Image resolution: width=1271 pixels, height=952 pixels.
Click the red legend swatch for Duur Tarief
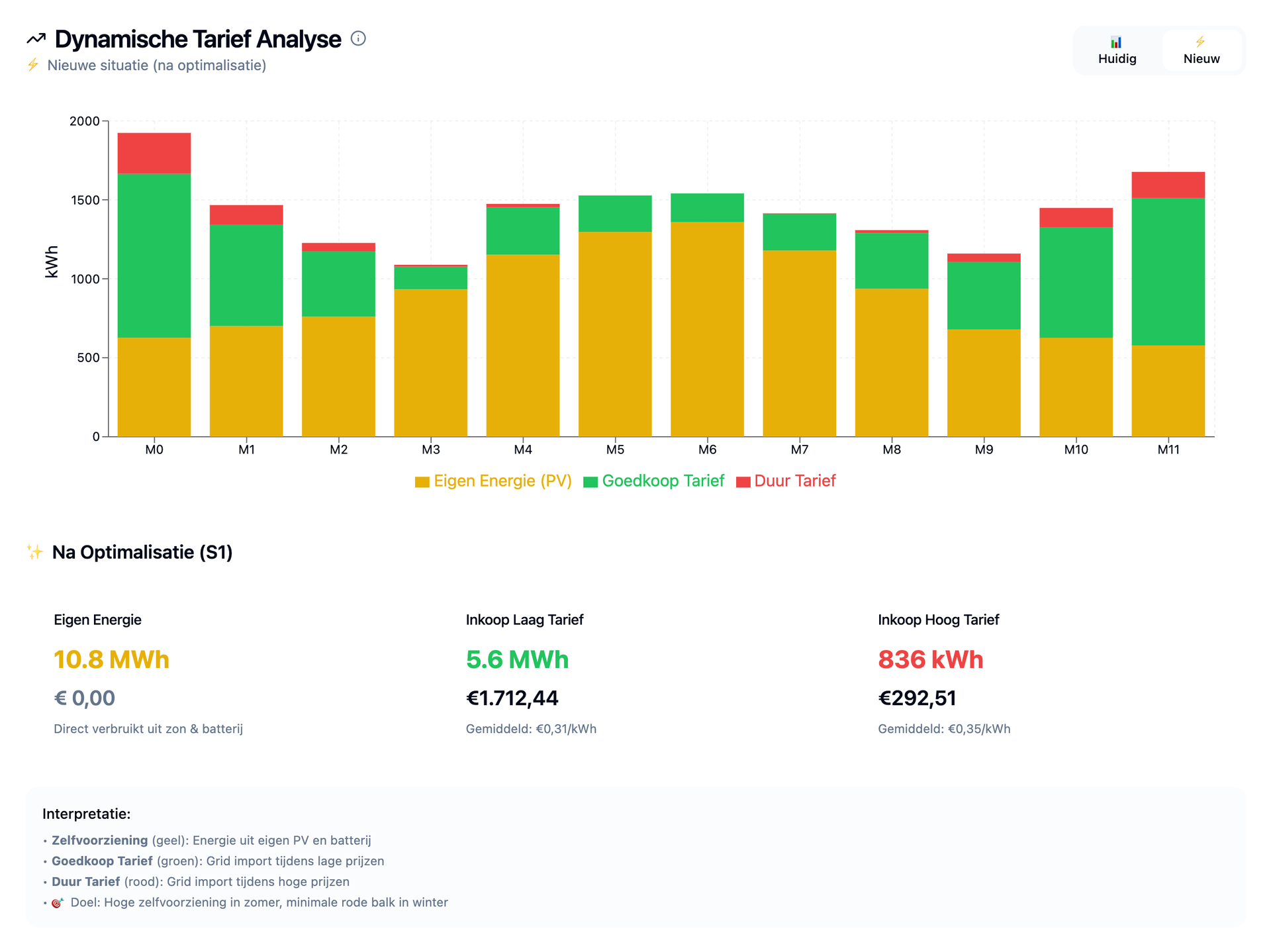[743, 482]
